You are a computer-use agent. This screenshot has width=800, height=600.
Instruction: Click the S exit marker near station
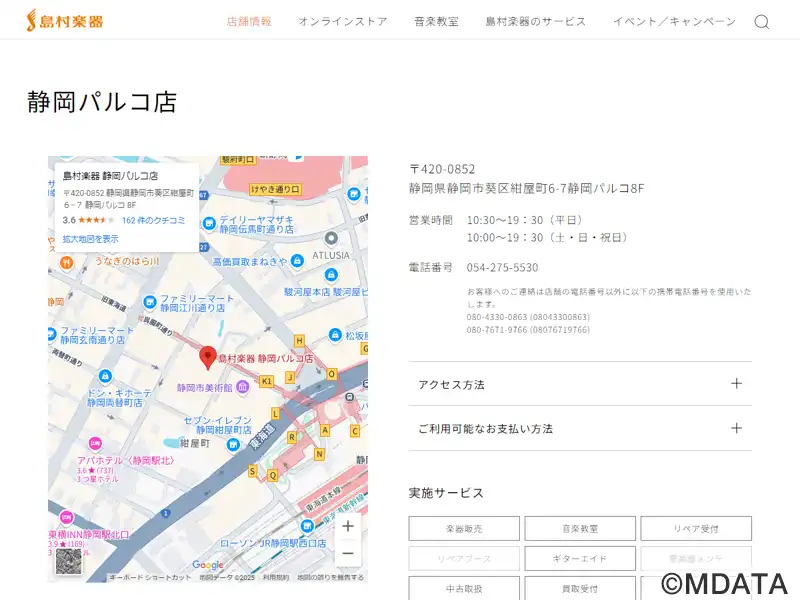coord(252,471)
